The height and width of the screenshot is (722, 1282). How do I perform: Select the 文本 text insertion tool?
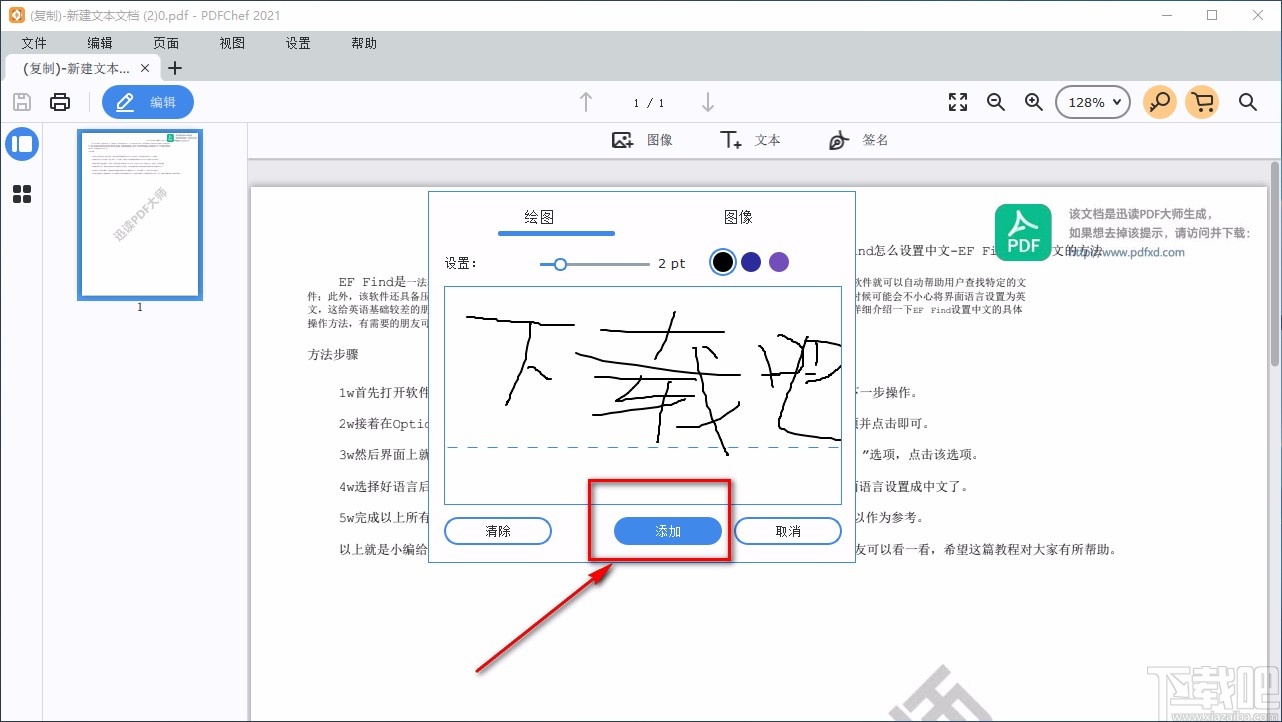point(750,140)
